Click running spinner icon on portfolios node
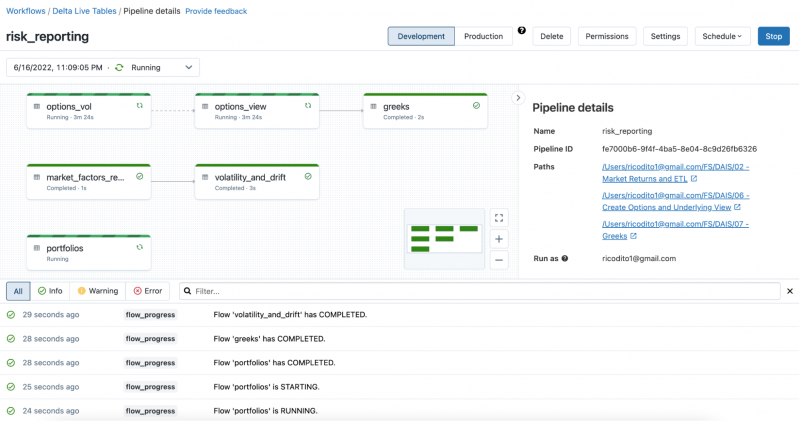 139,247
